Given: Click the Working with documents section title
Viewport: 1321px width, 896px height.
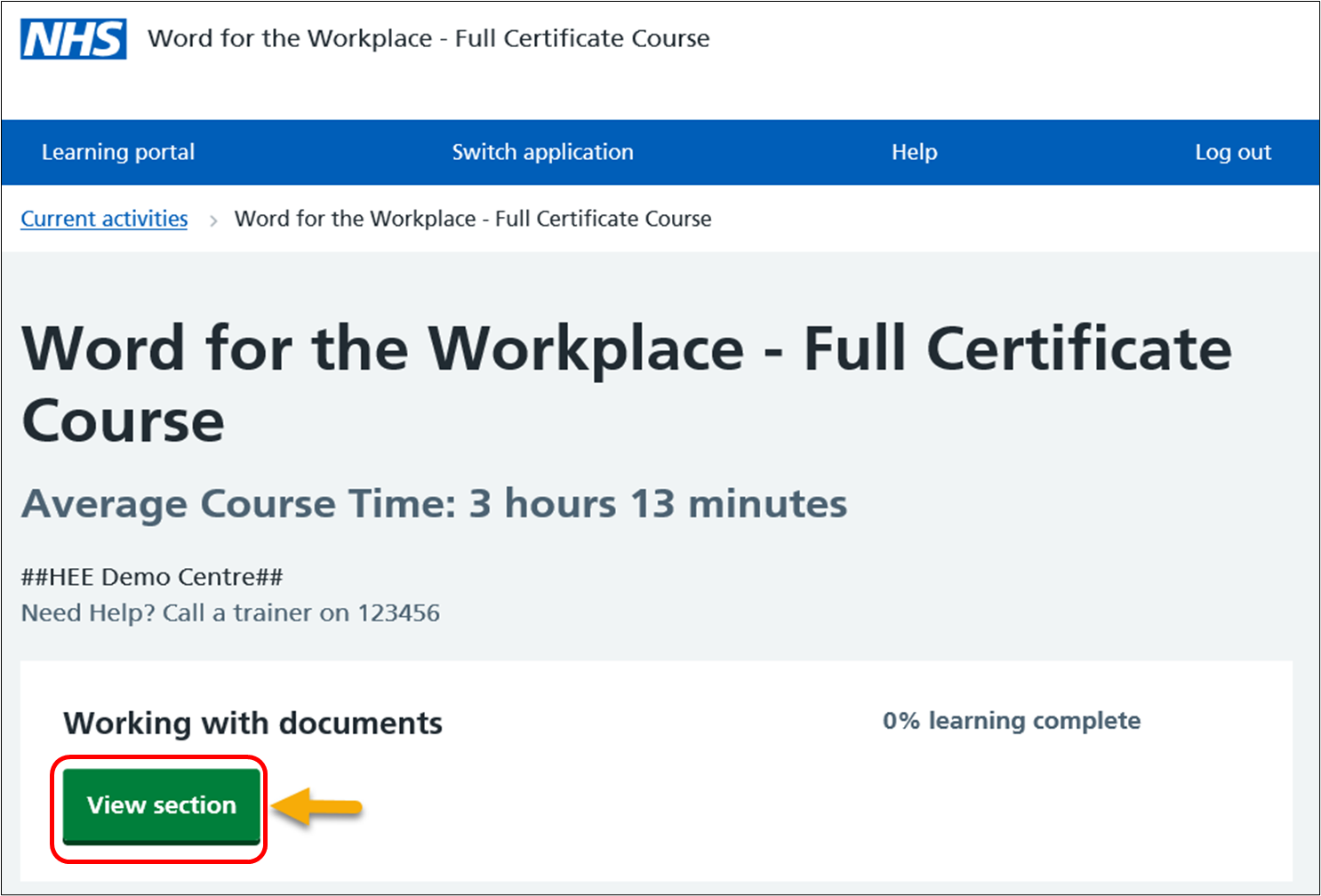Looking at the screenshot, I should 252,723.
